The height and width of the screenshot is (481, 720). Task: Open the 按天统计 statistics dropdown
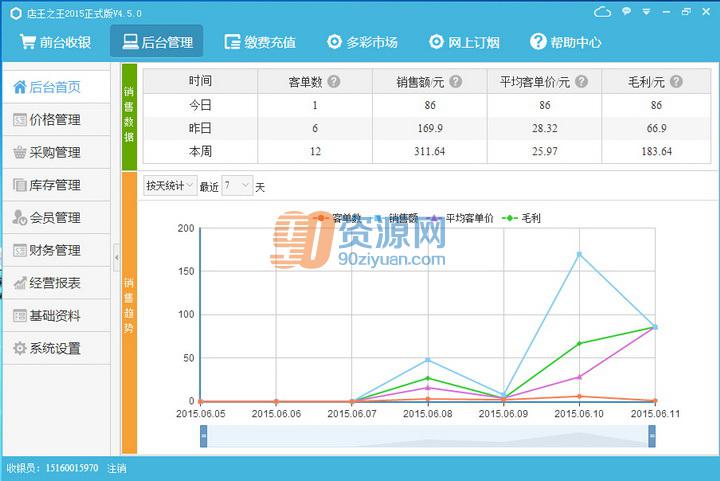[170, 185]
